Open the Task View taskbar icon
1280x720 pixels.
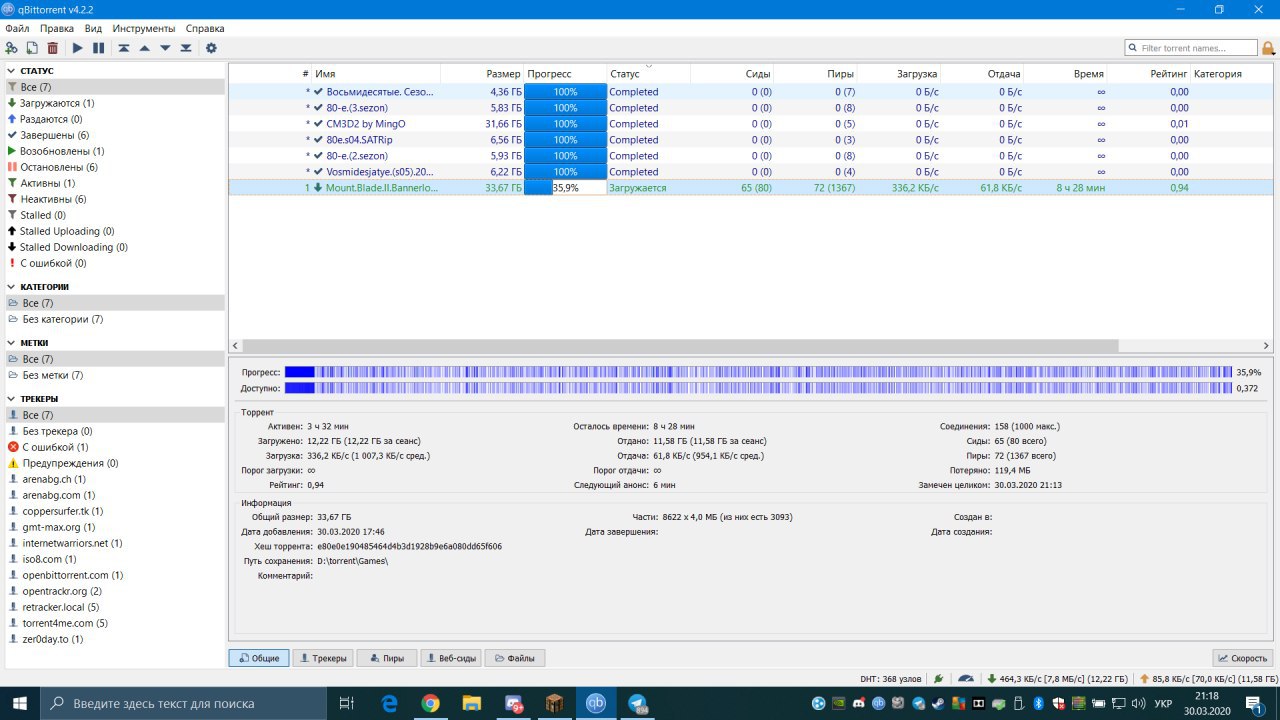coord(346,704)
